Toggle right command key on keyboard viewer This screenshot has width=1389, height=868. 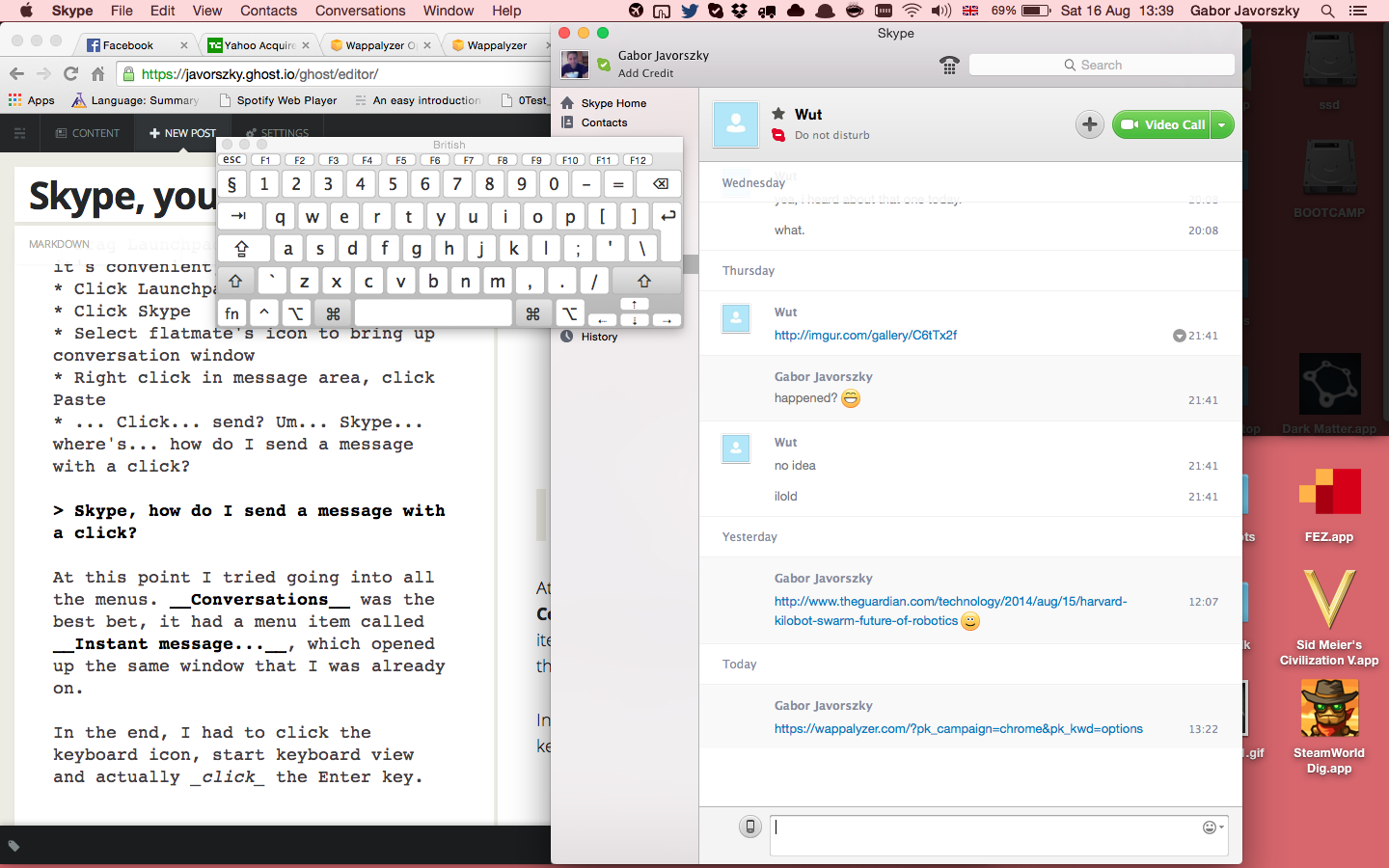[532, 313]
